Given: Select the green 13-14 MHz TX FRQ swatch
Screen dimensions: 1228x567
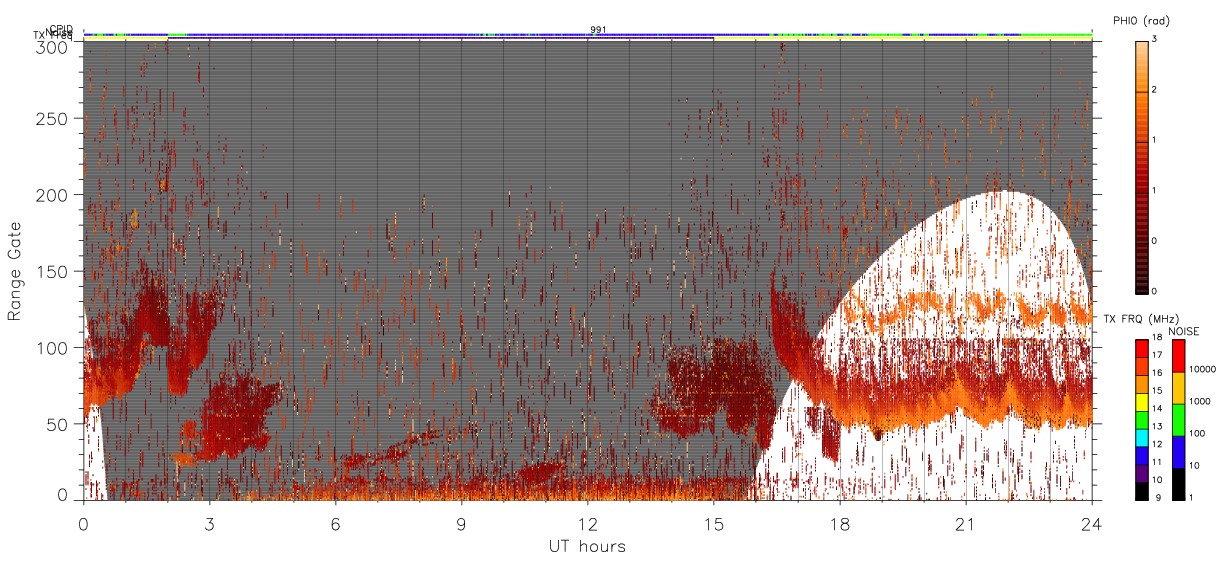Looking at the screenshot, I should (1142, 418).
